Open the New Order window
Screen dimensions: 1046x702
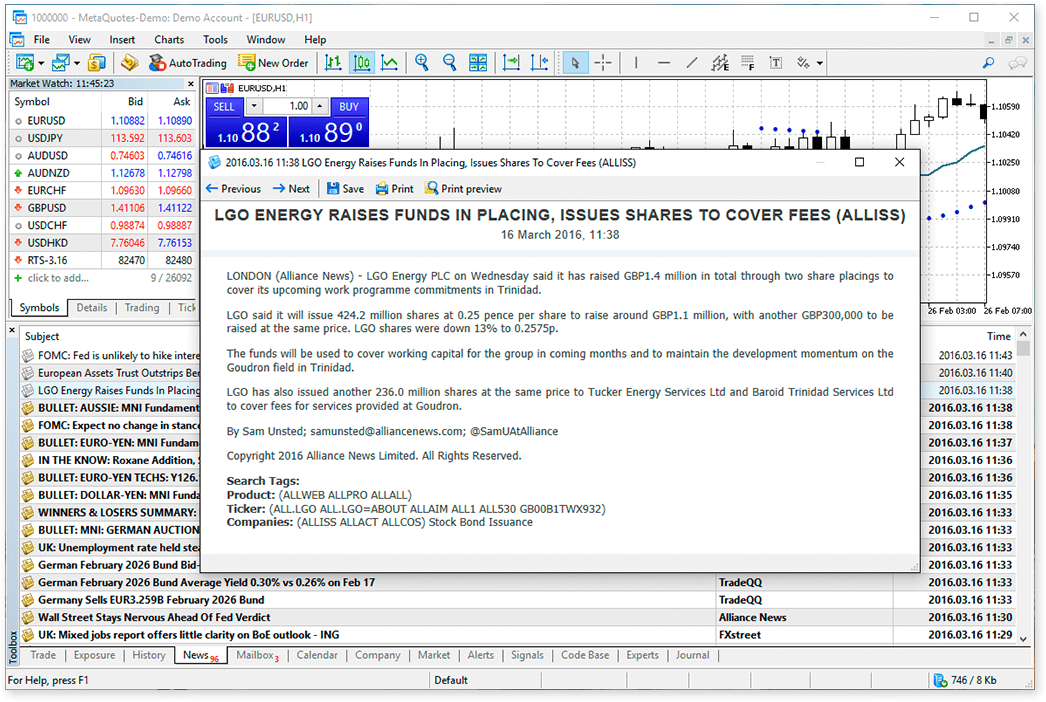click(x=274, y=63)
